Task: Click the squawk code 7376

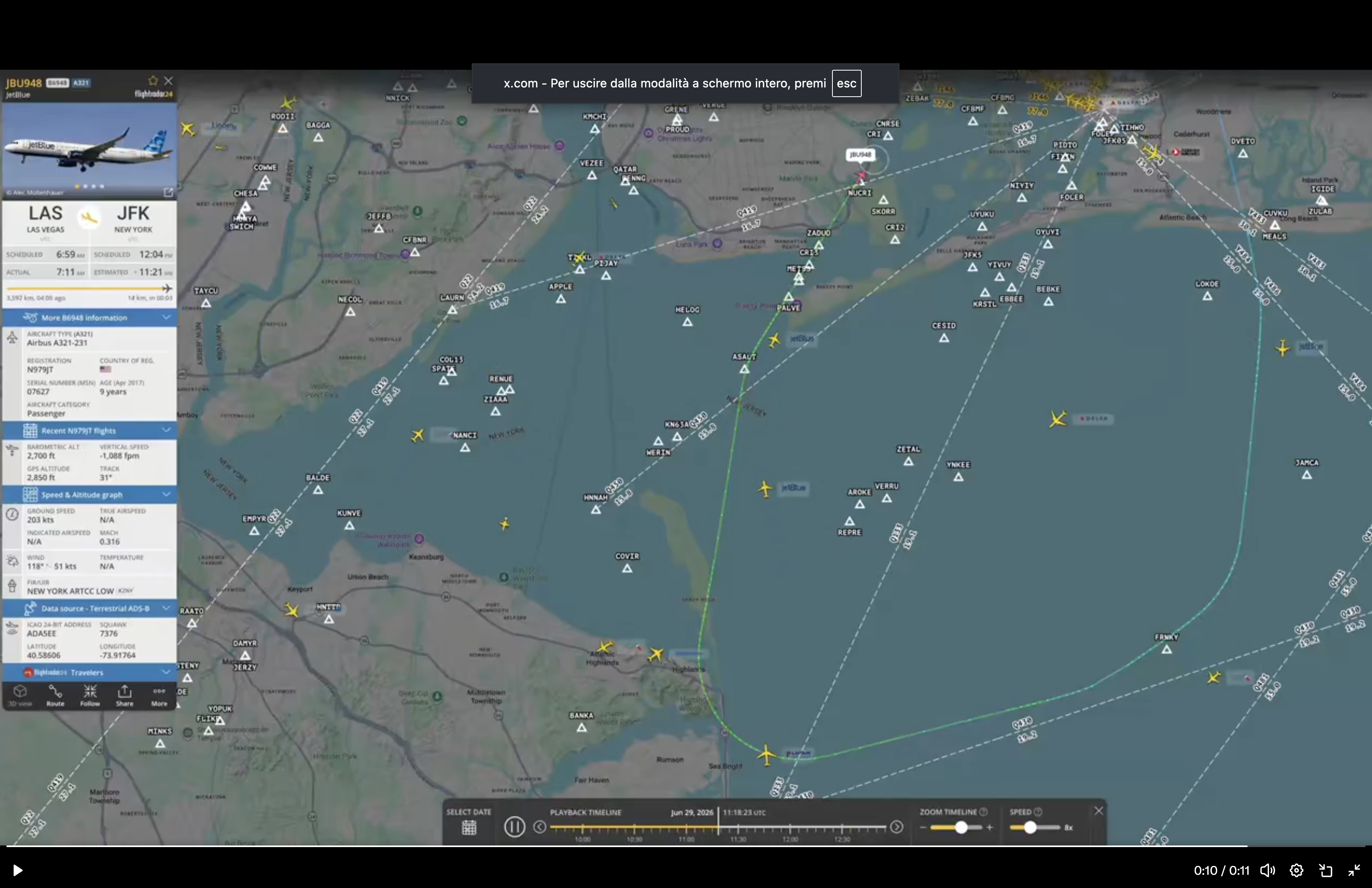Action: [x=108, y=633]
